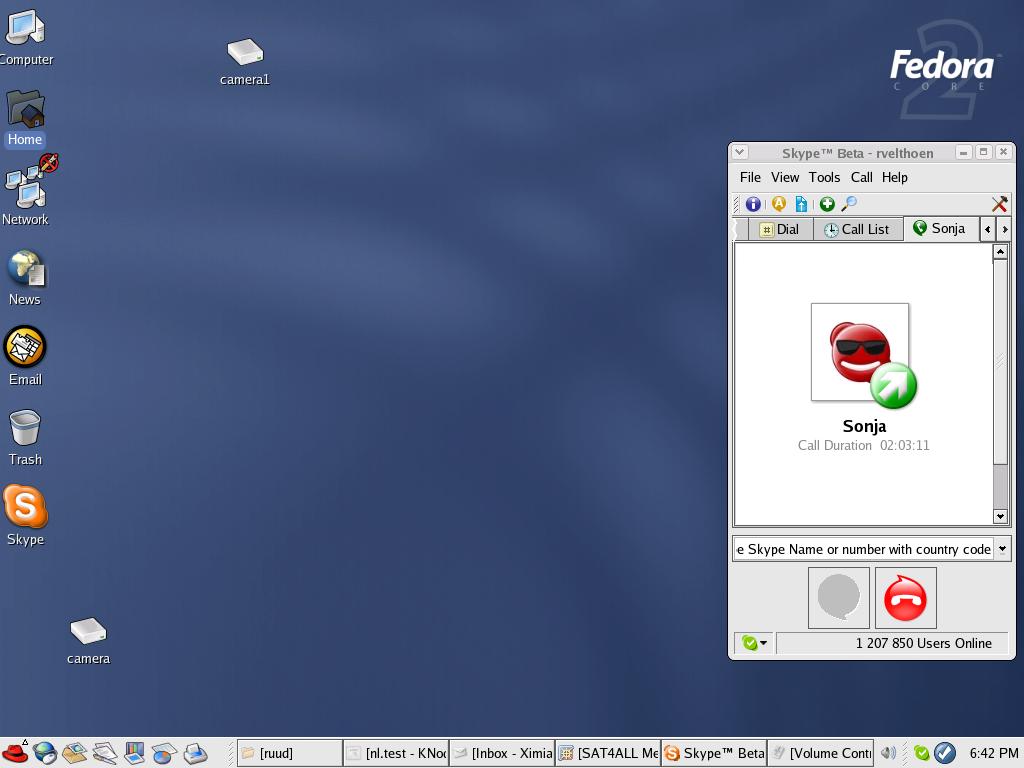
Task: Click the send file toolbar icon
Action: click(801, 204)
